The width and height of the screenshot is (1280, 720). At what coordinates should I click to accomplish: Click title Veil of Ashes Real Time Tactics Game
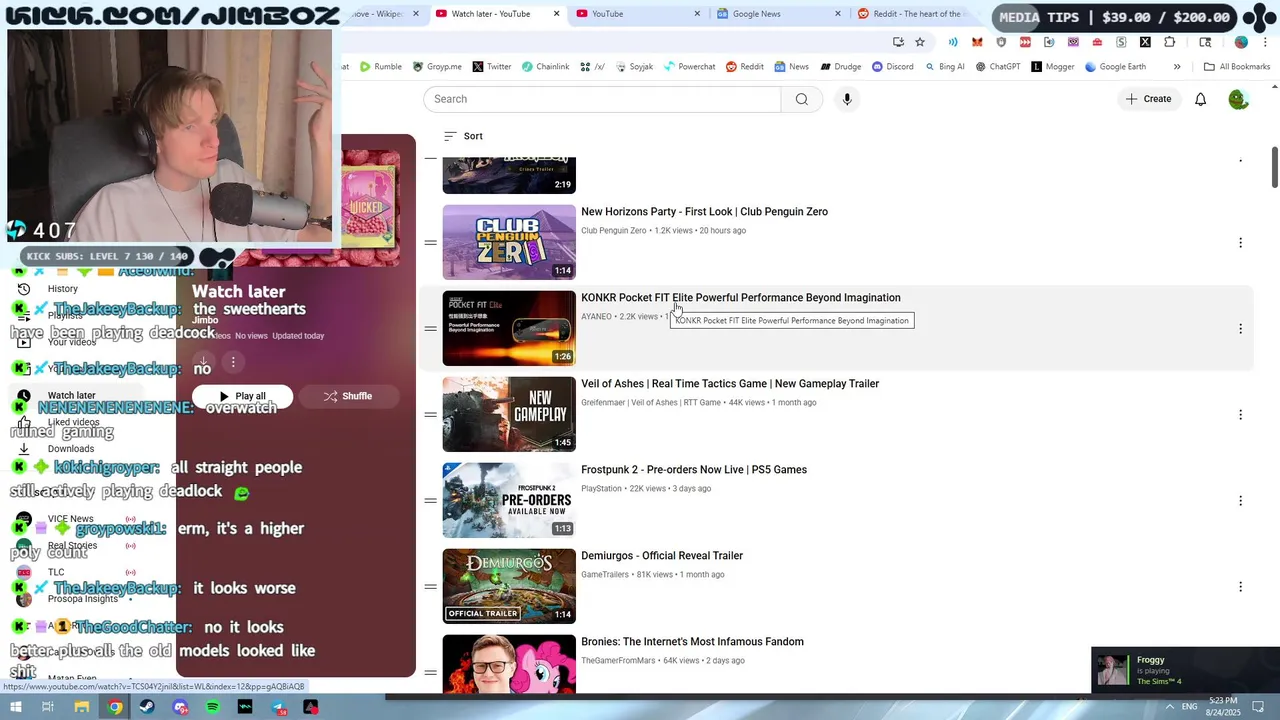[x=730, y=384]
